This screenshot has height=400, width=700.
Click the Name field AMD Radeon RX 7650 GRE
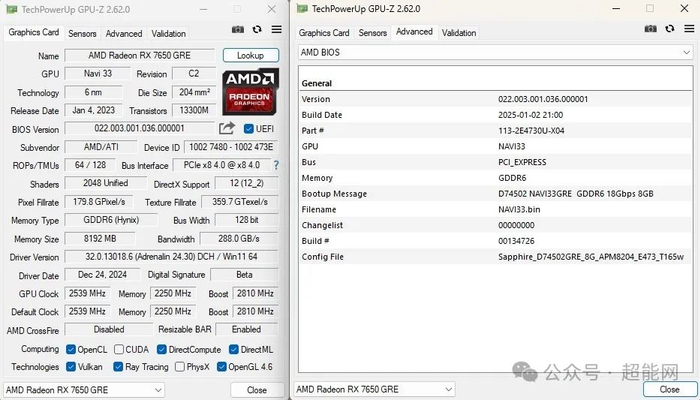140,55
